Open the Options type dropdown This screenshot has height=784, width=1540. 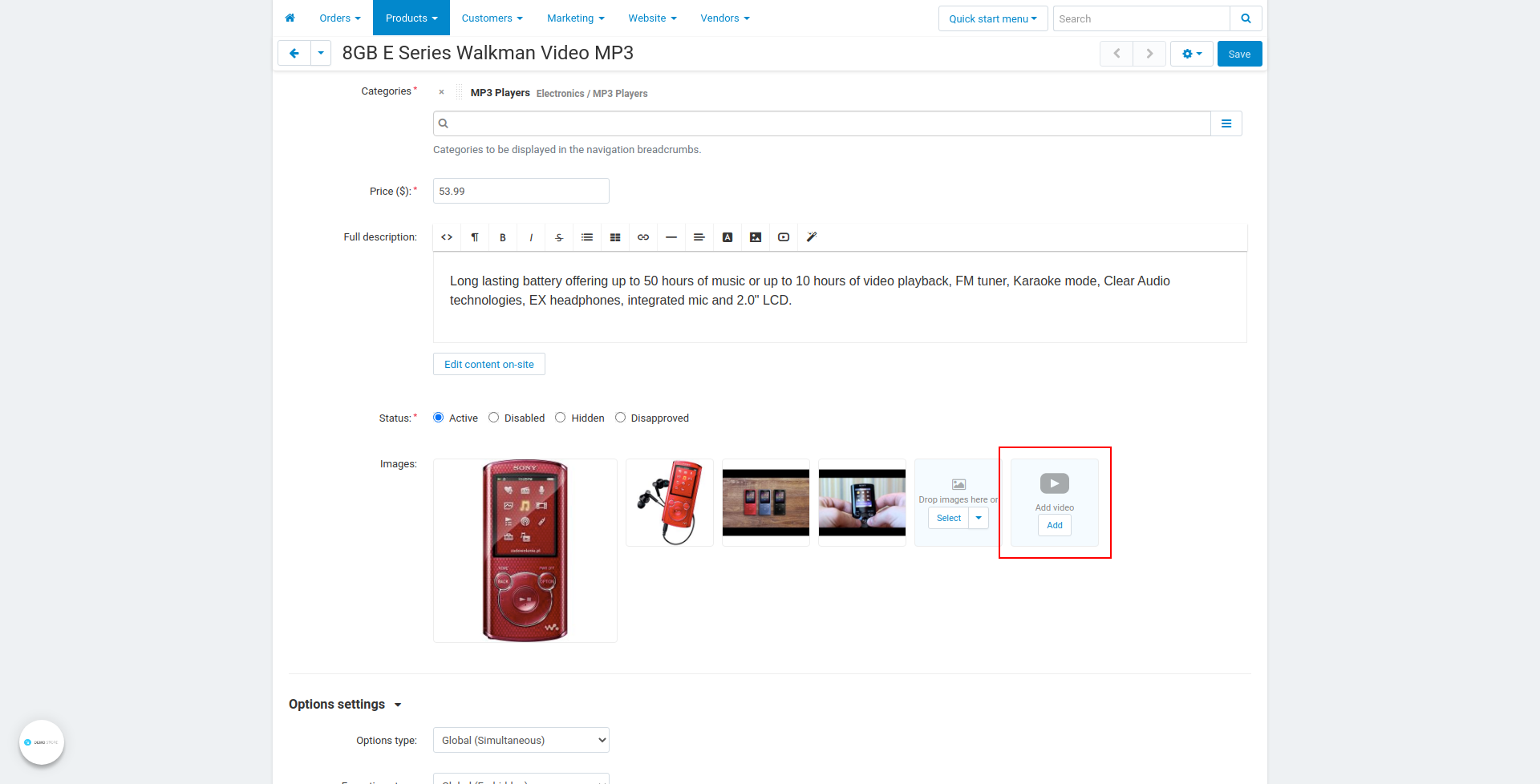tap(521, 740)
